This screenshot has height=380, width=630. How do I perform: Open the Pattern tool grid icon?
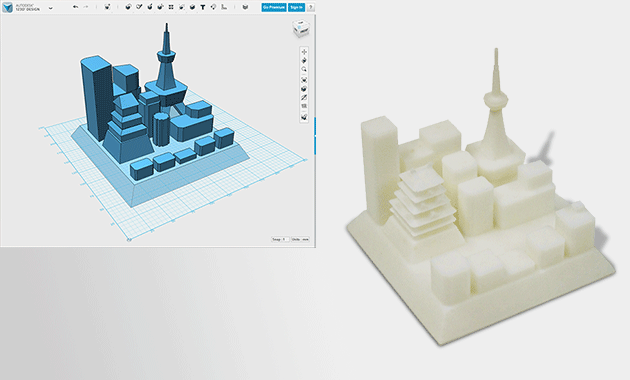click(x=171, y=7)
